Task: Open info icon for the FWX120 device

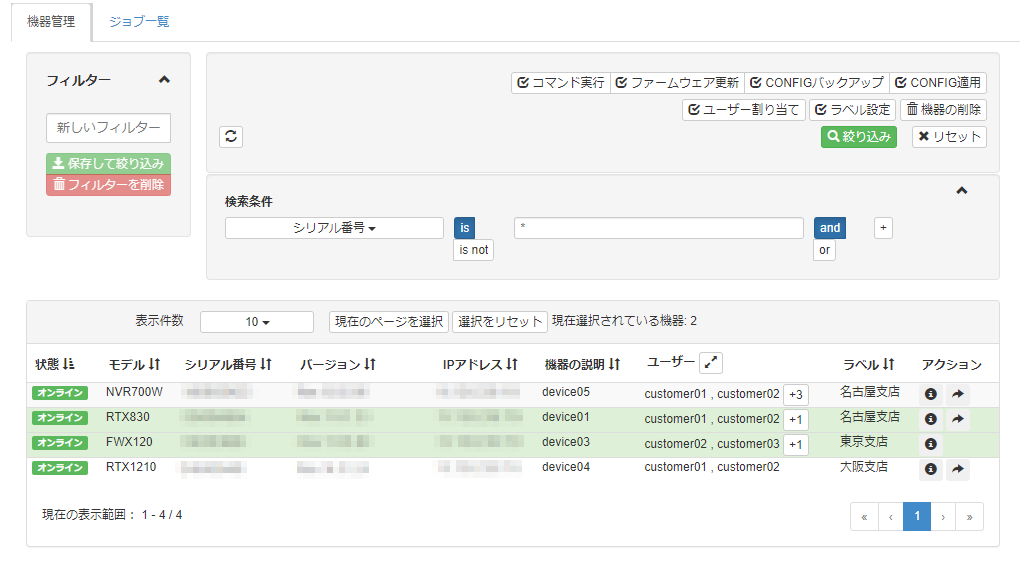Action: coord(929,443)
